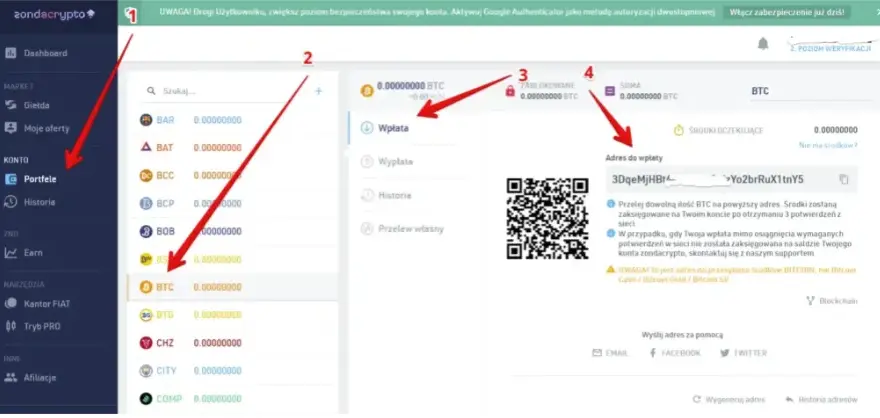Open the Dashboard sidebar item

(x=36, y=53)
